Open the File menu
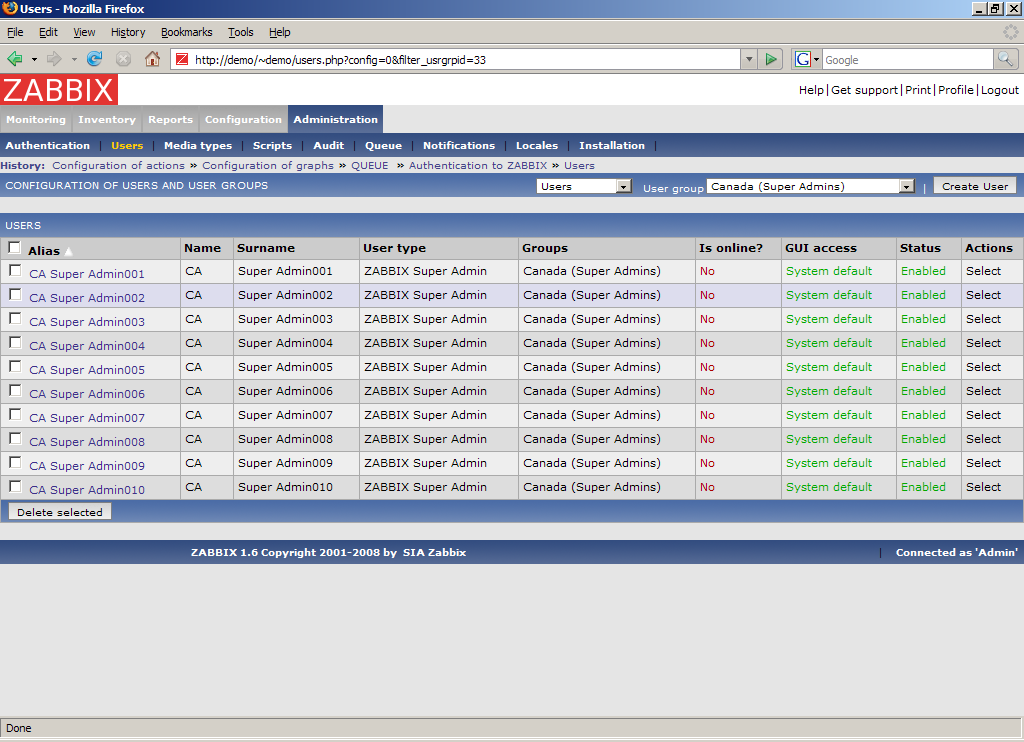Screen dimensions: 1024x742 click(15, 32)
